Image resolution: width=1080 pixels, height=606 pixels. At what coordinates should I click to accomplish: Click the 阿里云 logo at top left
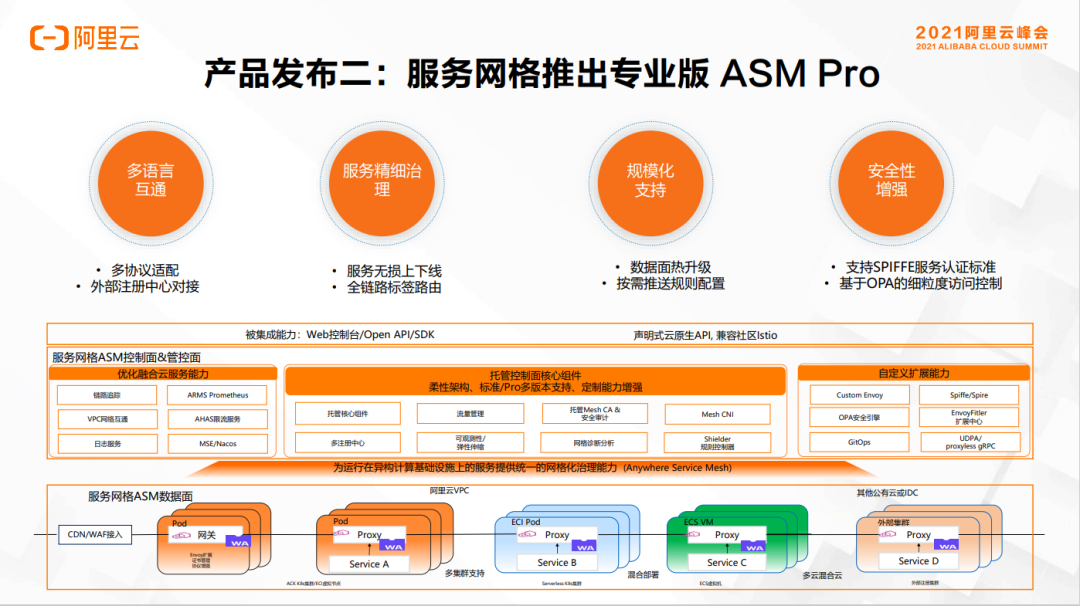click(x=85, y=37)
